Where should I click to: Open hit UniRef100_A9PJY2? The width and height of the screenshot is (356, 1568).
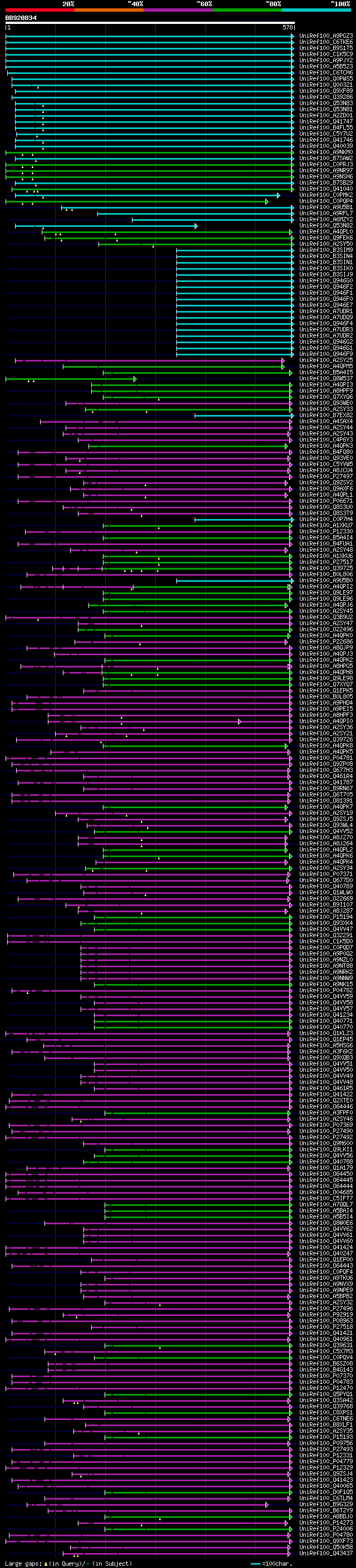pyautogui.click(x=325, y=60)
